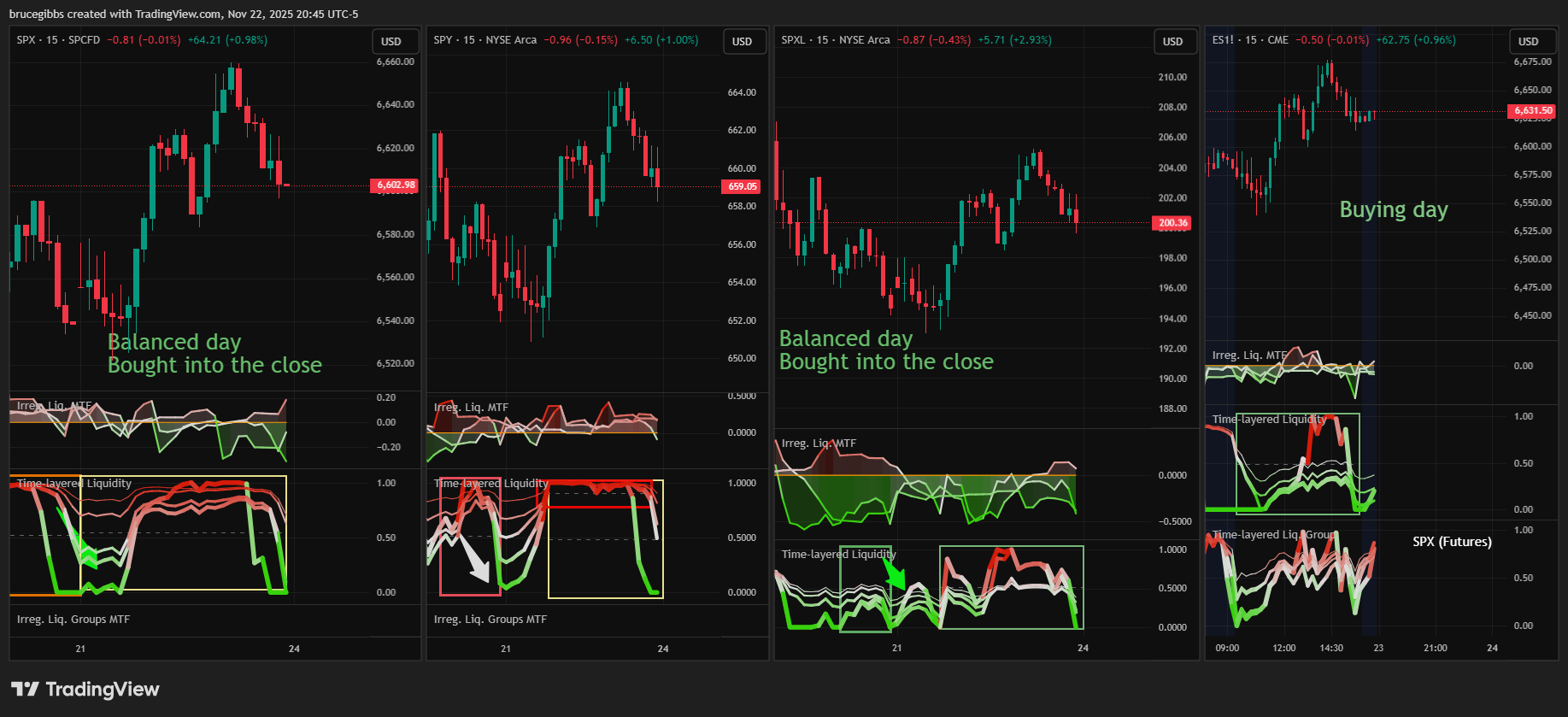Click the 6,631.50 current price label

pos(1533,110)
